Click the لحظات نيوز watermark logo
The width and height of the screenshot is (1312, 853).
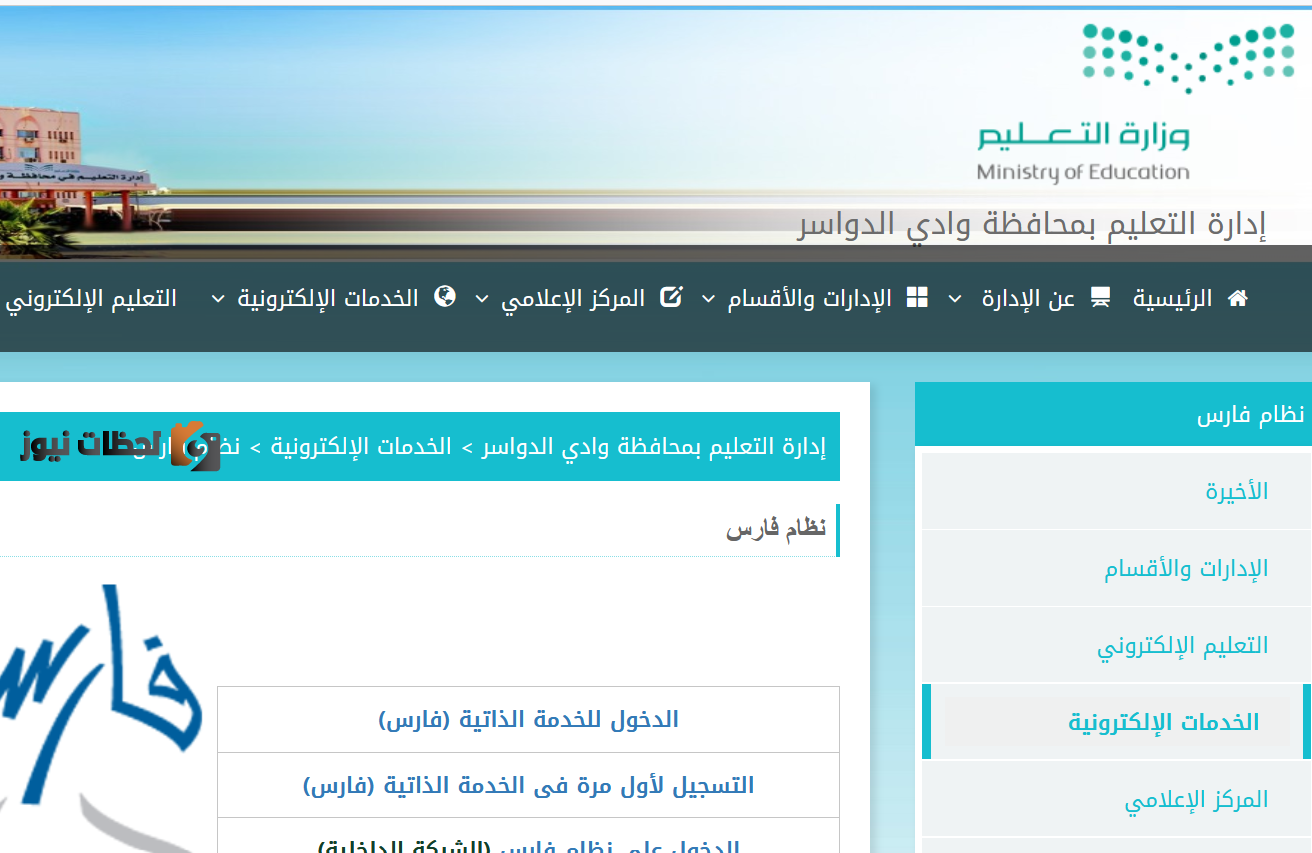pyautogui.click(x=120, y=448)
